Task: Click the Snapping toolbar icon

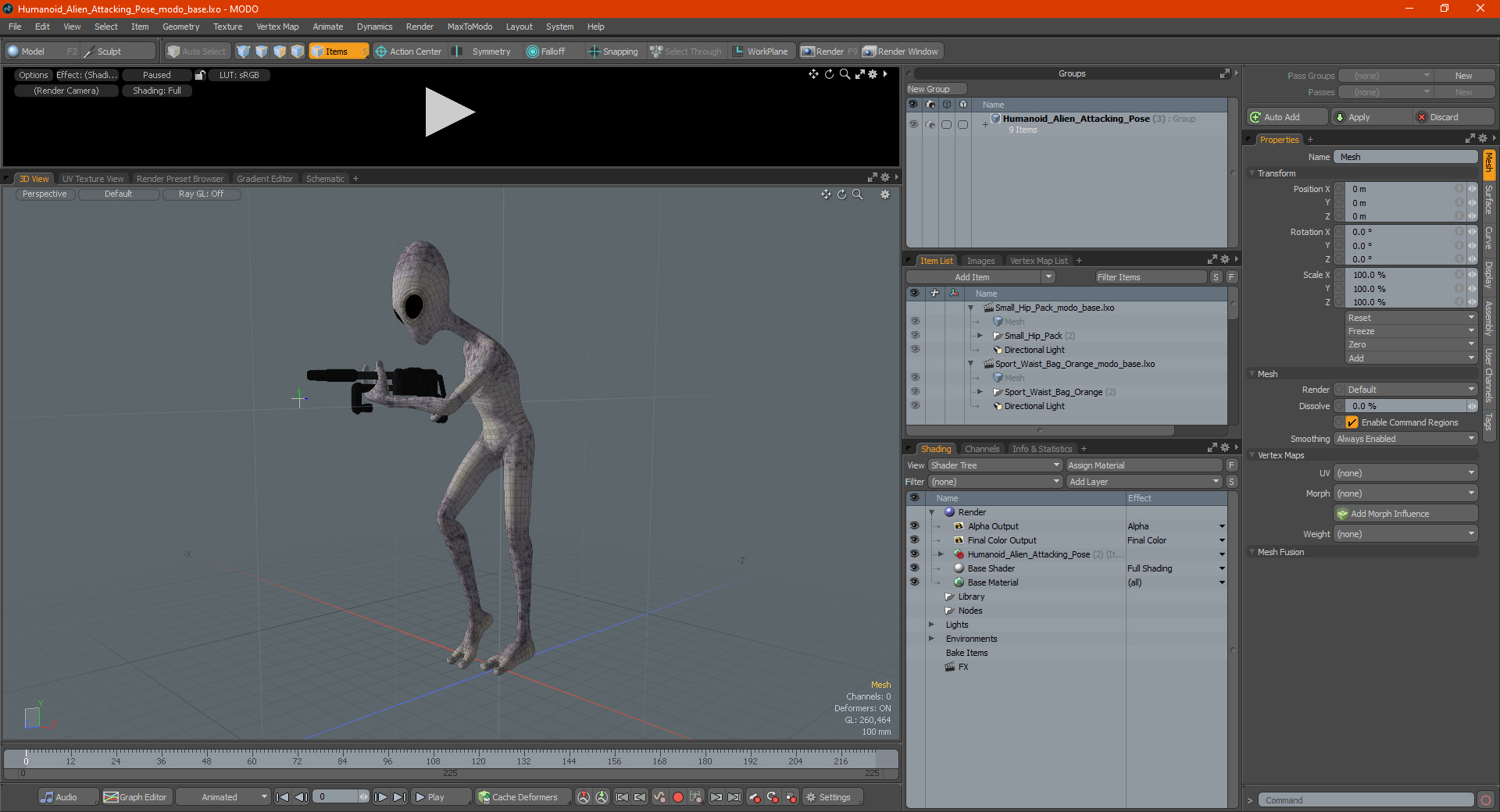Action: pyautogui.click(x=594, y=52)
